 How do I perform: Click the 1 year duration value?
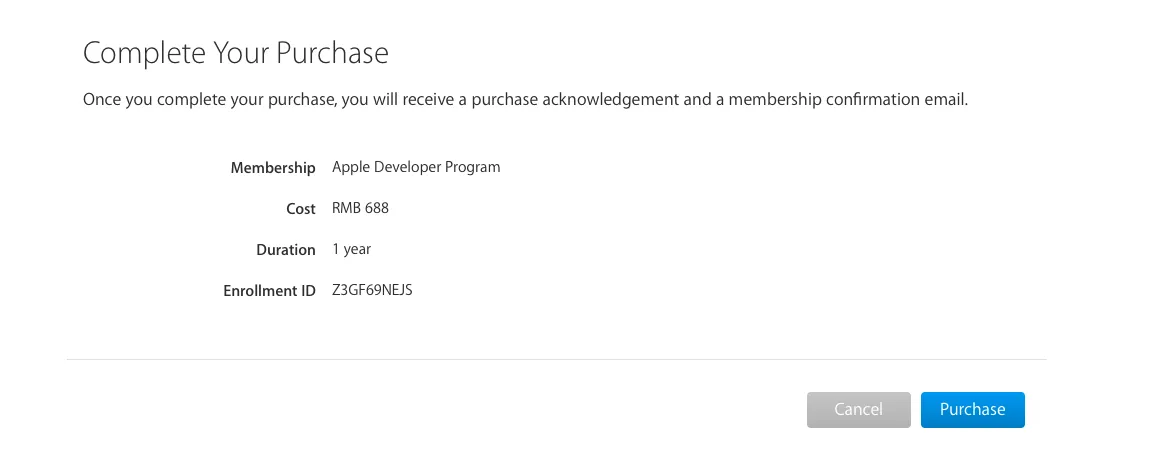(x=351, y=249)
